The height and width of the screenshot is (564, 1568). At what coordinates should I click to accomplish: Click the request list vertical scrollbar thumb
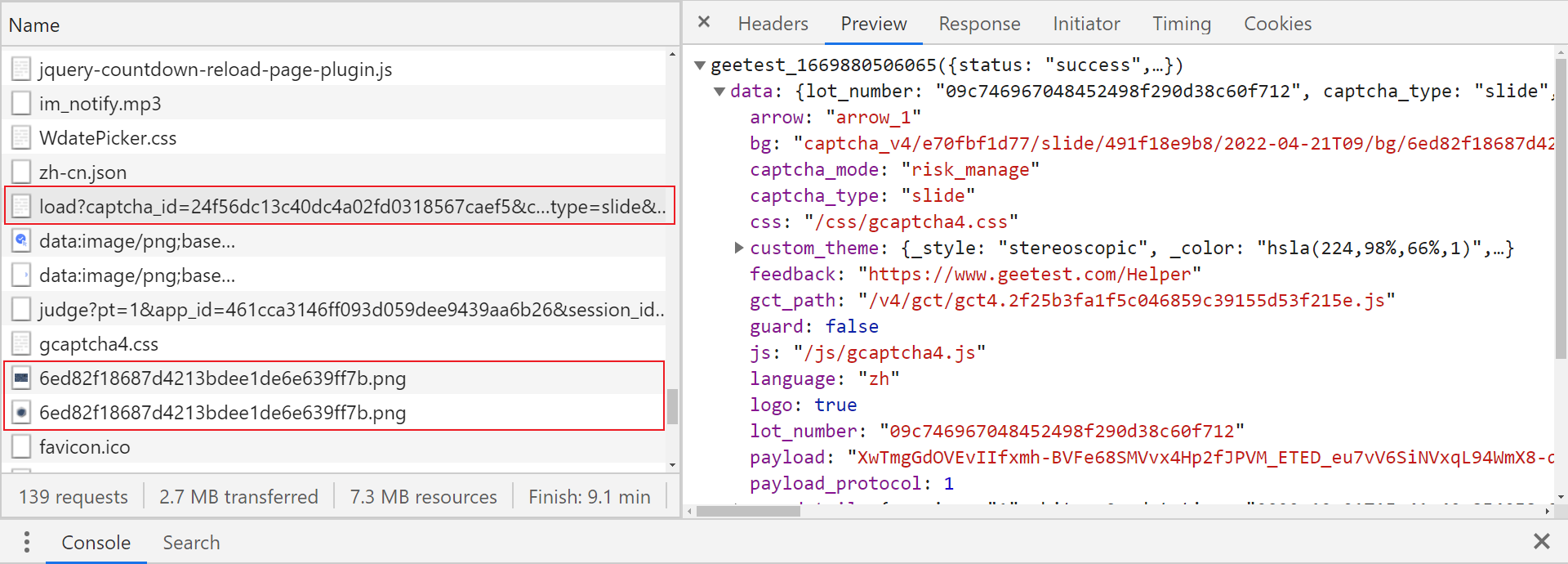point(672,406)
